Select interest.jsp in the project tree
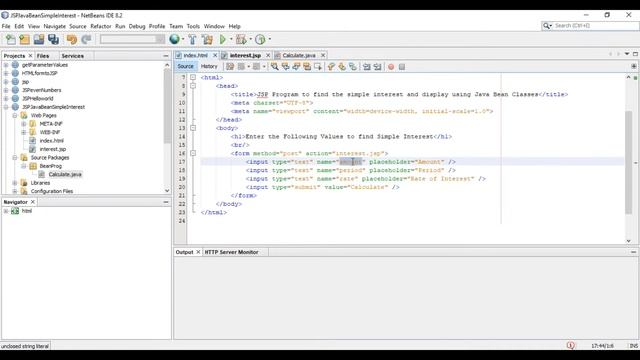Screen dimensions: 640x360 point(53,149)
